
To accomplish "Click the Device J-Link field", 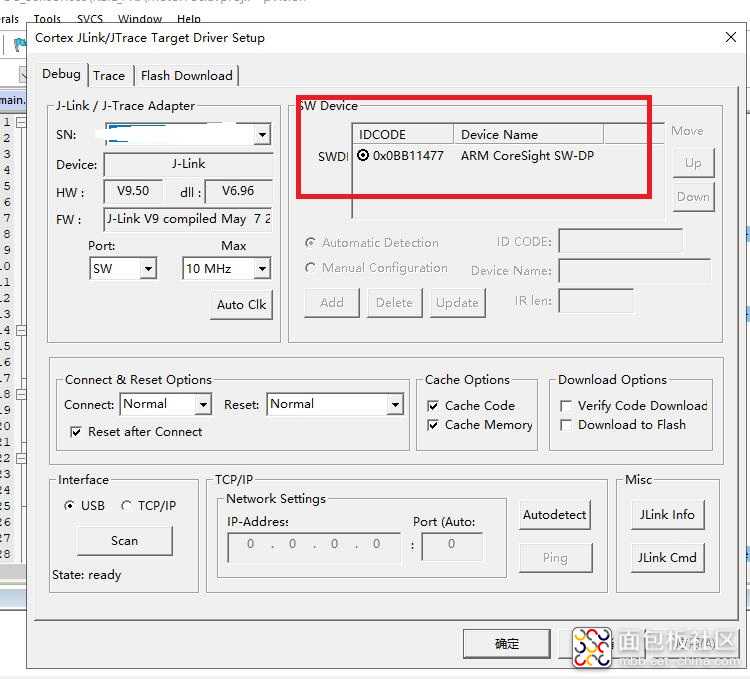I will 188,164.
